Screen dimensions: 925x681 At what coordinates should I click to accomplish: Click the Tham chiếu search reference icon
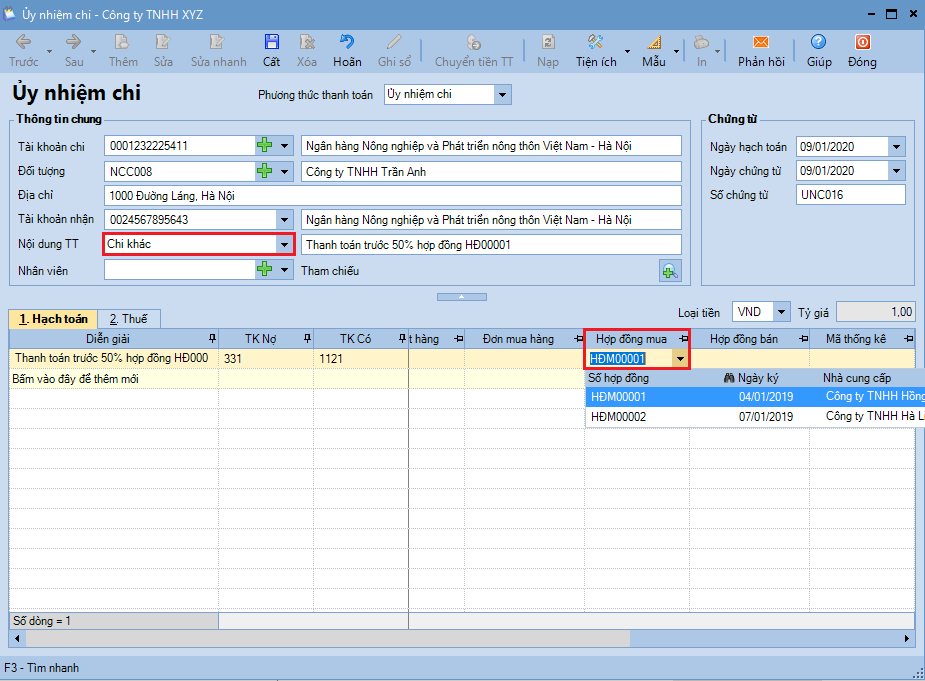[669, 270]
